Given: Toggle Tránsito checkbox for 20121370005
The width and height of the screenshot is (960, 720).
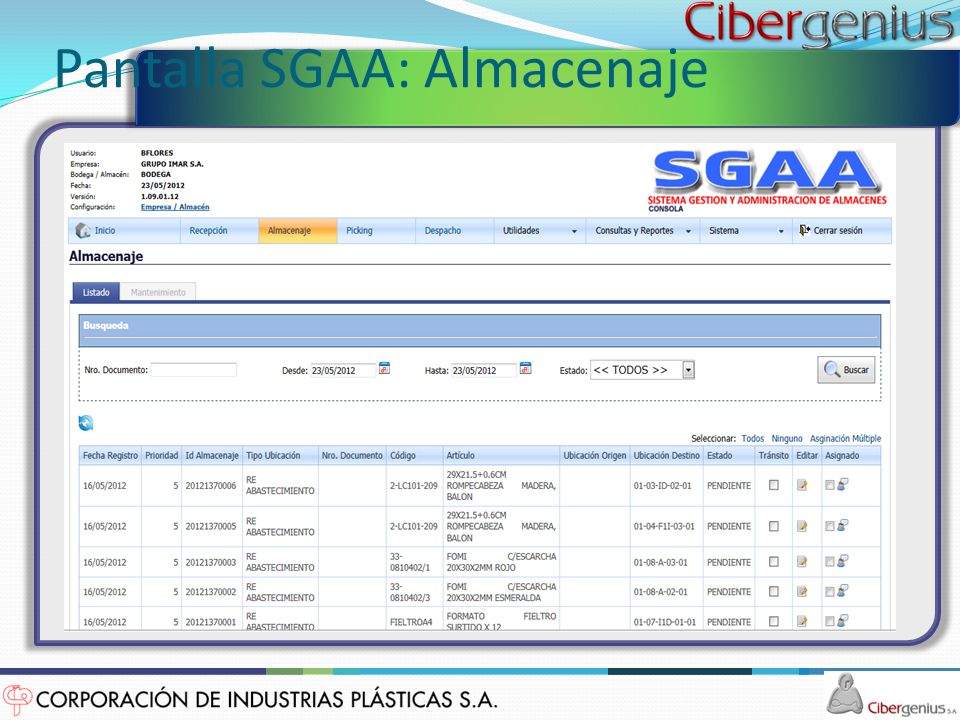Looking at the screenshot, I should [x=774, y=526].
